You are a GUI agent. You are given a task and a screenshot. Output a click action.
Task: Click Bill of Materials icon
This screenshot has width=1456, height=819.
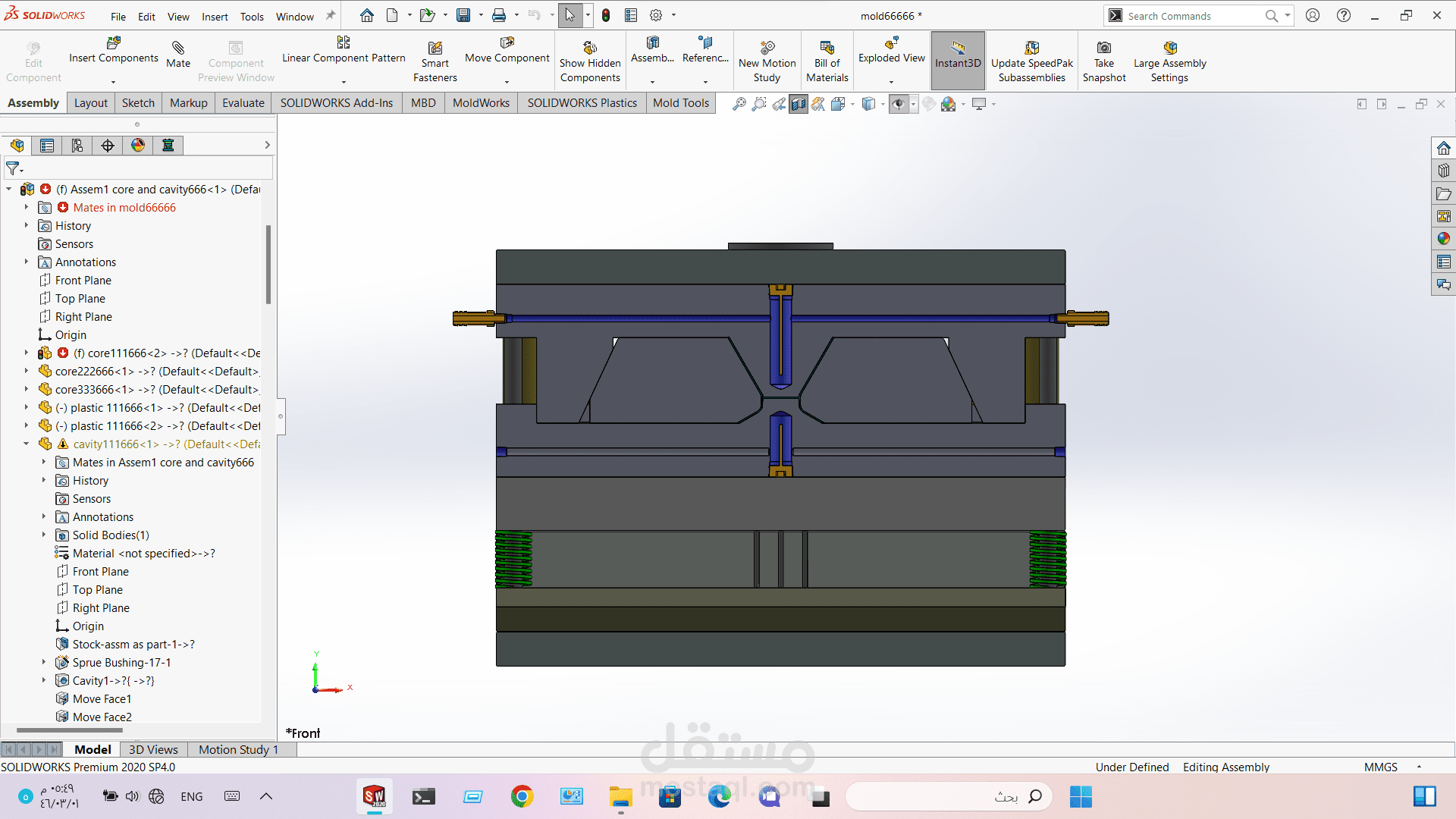tap(827, 49)
